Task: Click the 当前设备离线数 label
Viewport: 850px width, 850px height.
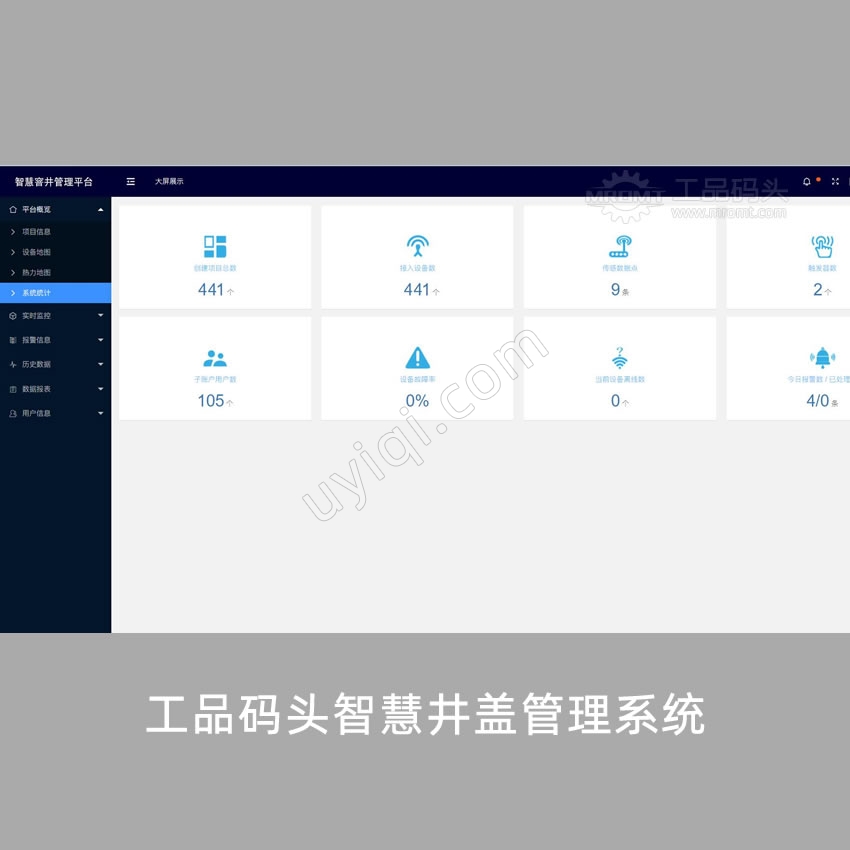Action: coord(620,379)
